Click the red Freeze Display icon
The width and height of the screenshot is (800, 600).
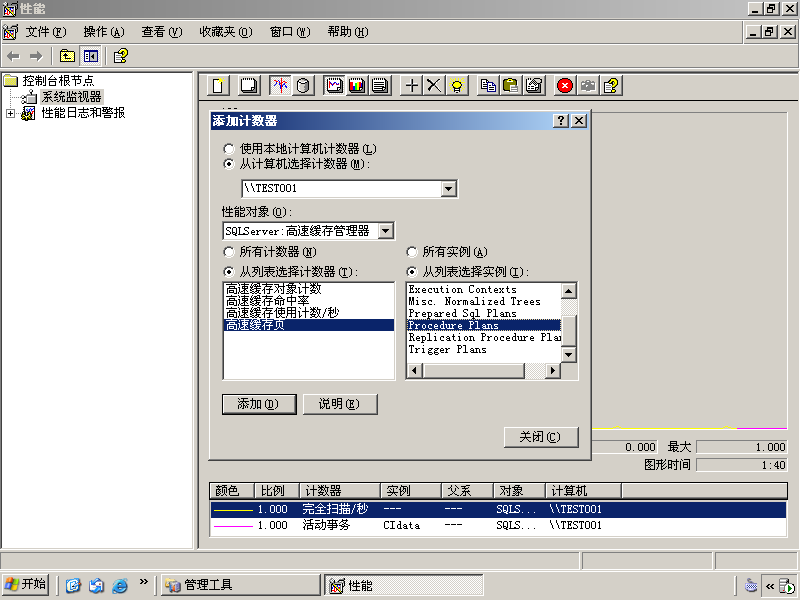coord(565,86)
